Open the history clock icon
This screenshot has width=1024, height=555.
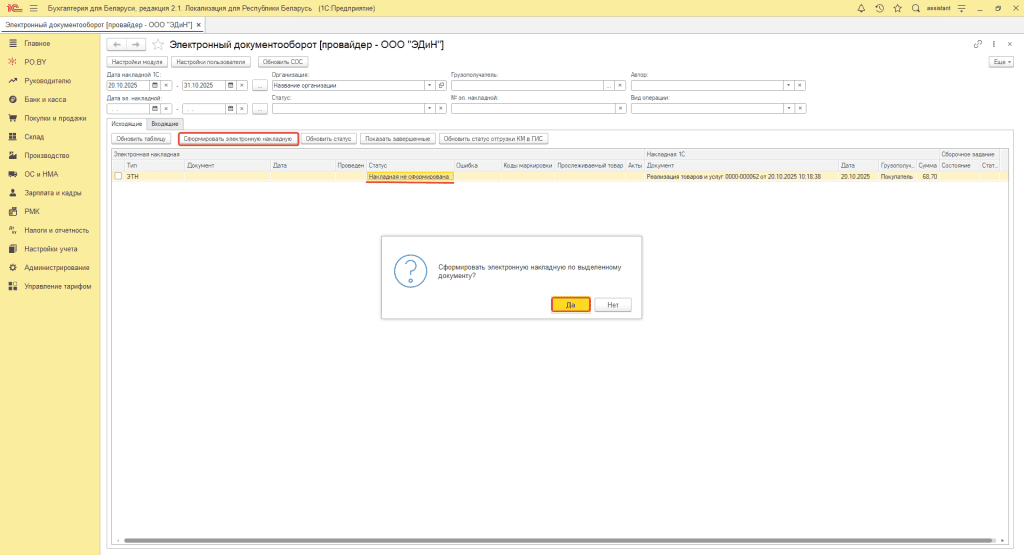[x=879, y=8]
